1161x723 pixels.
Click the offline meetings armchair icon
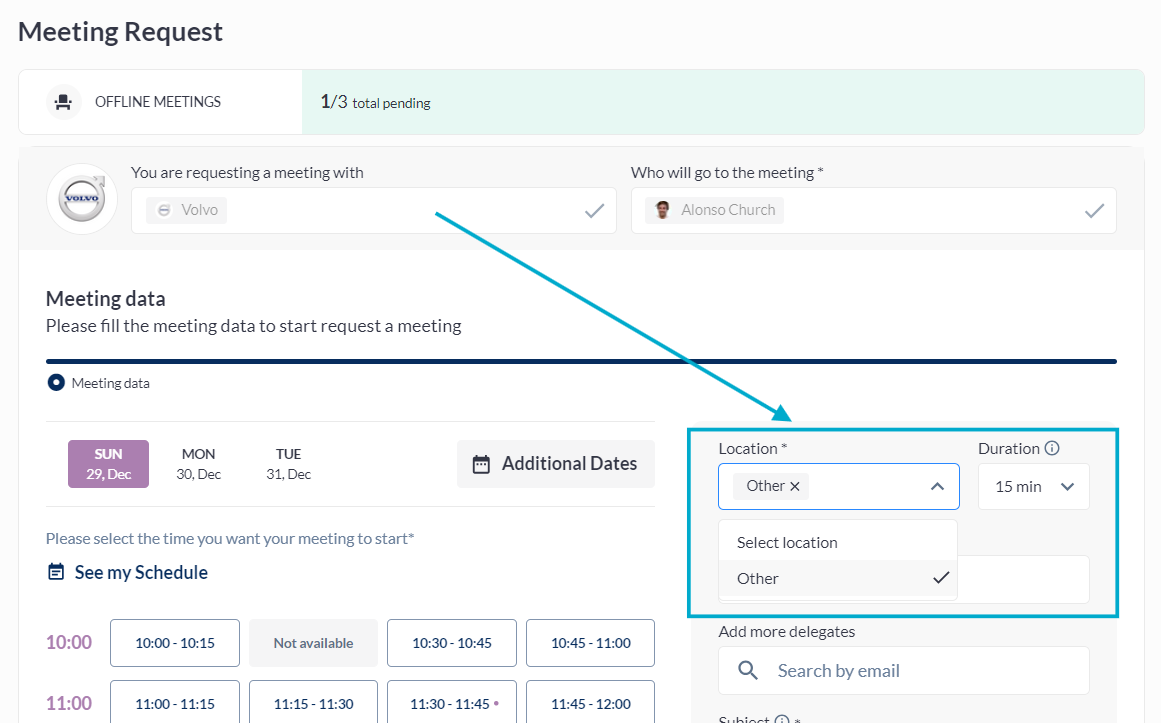pyautogui.click(x=63, y=102)
